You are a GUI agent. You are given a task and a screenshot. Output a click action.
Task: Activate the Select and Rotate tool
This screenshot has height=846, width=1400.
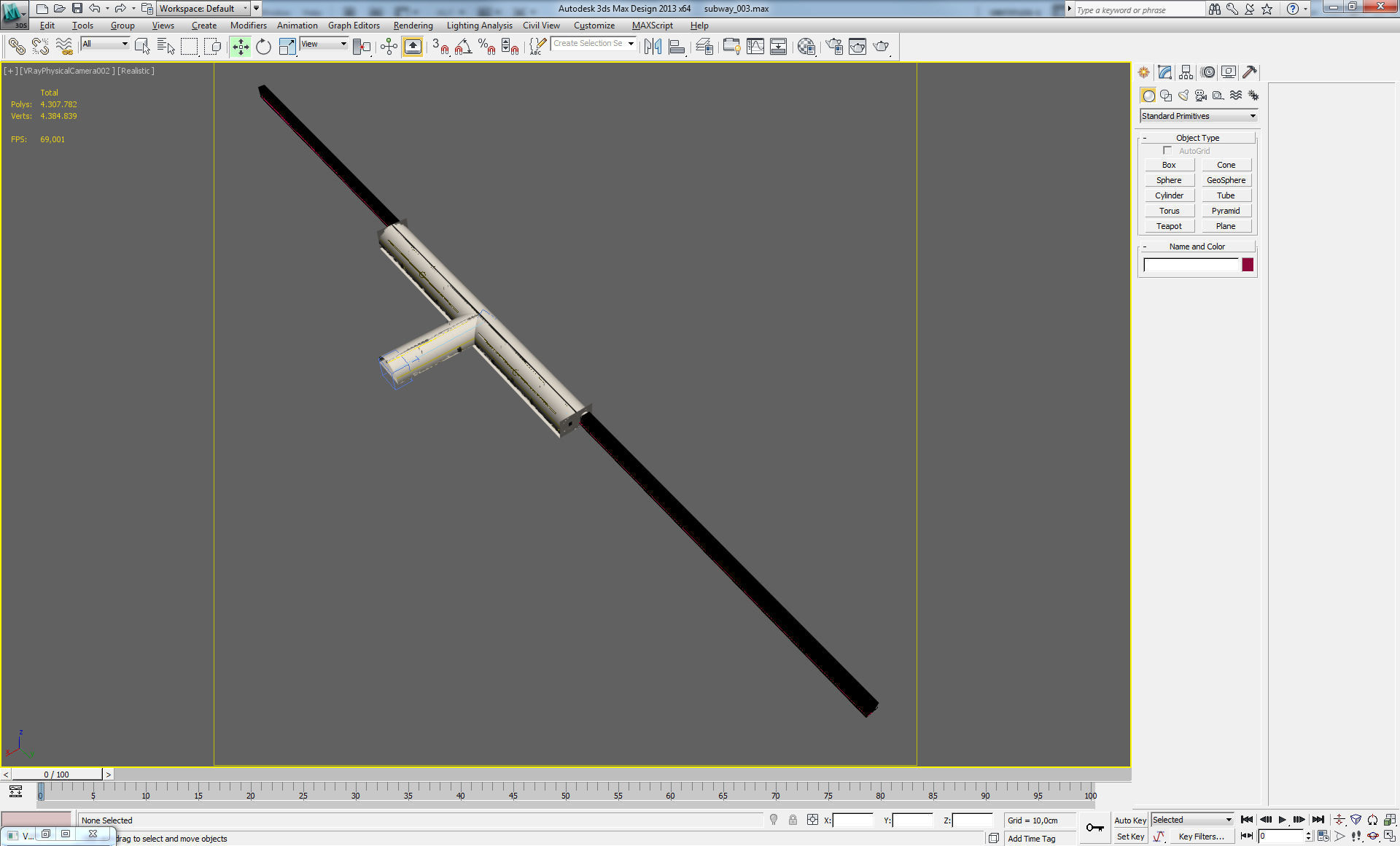(x=263, y=47)
